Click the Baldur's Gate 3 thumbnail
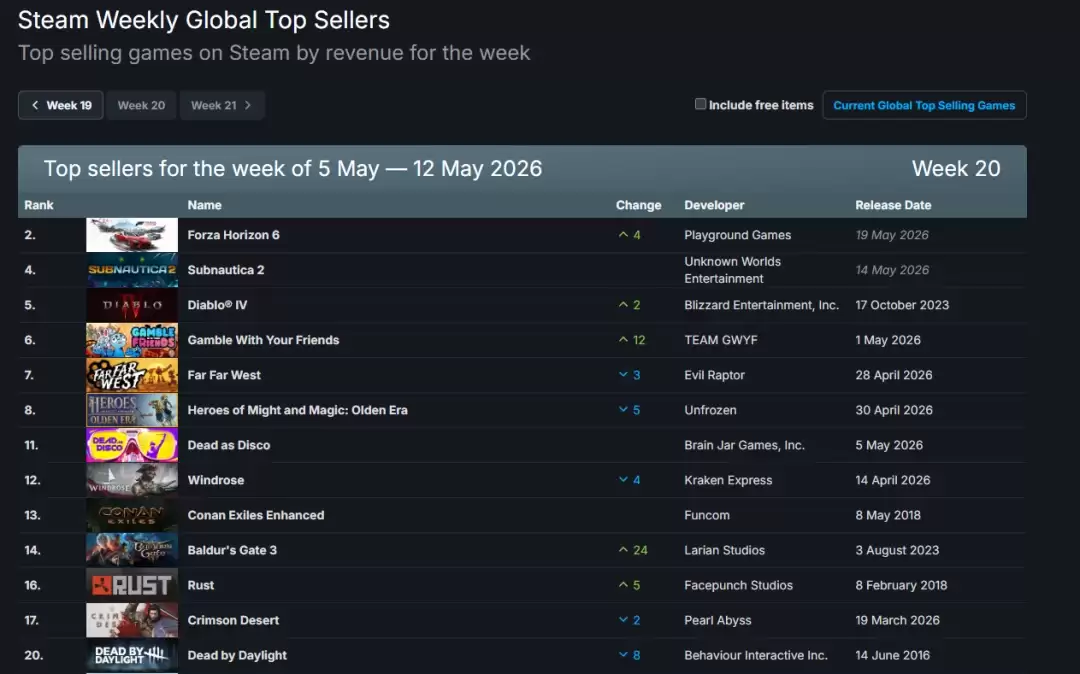The width and height of the screenshot is (1080, 674). 132,551
